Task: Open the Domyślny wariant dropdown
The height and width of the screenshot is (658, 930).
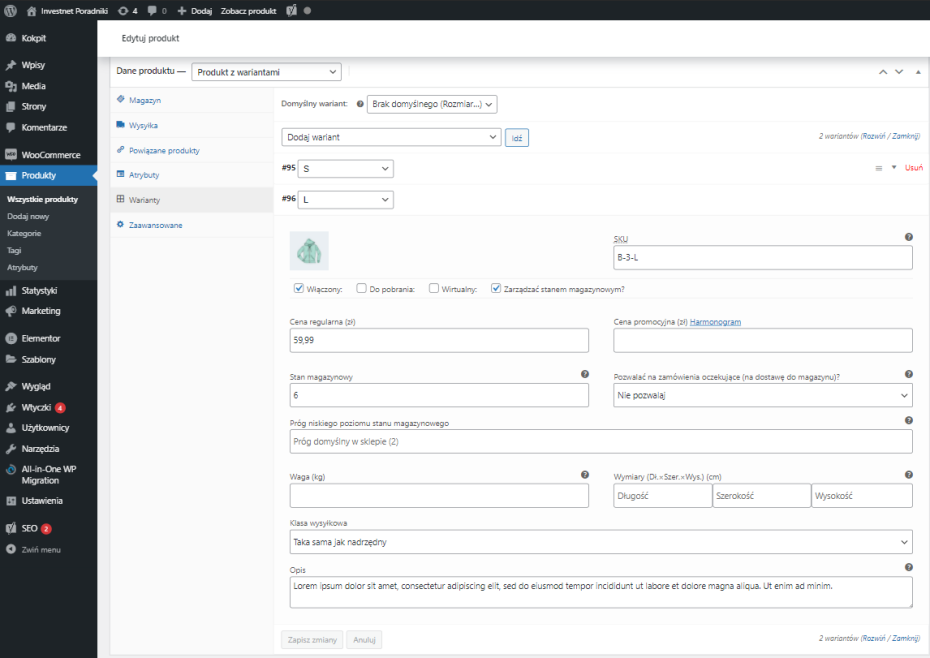Action: [432, 103]
